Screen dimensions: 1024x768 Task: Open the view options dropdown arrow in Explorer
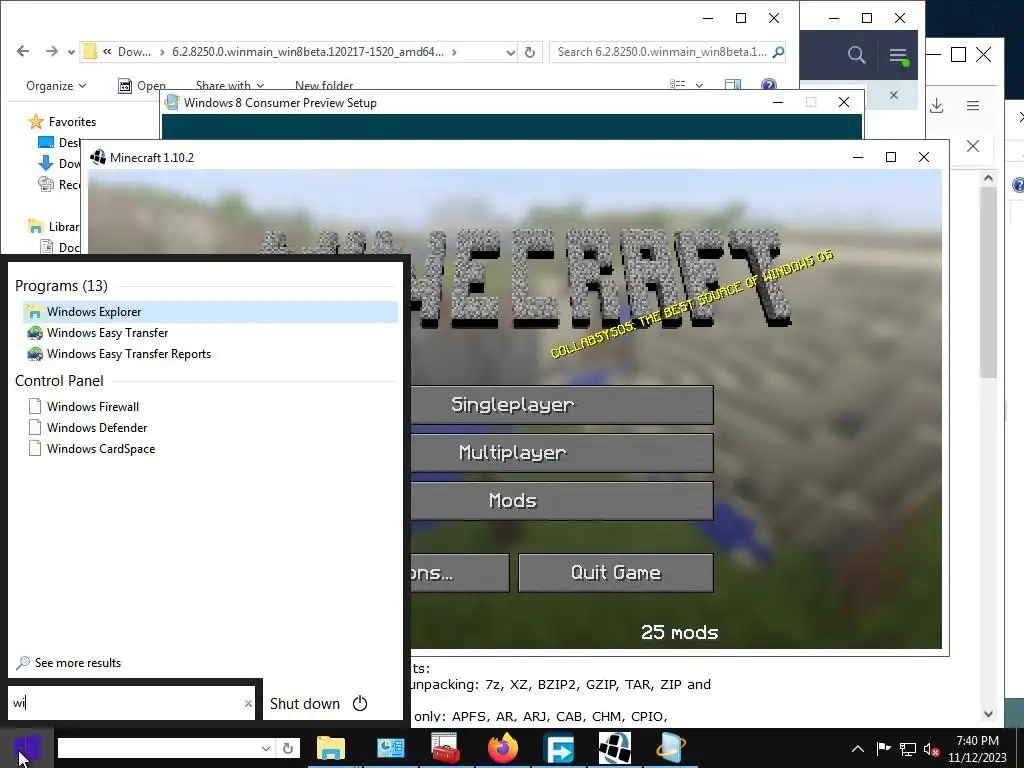click(699, 86)
